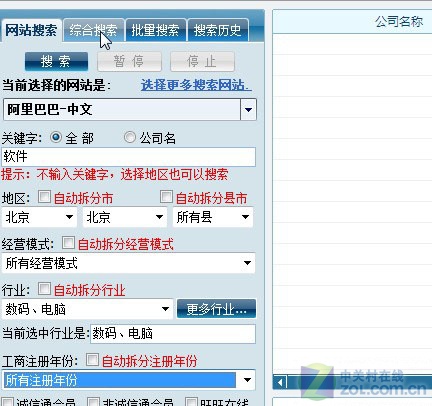Enable the 自动拆分行业 checkbox

[44, 289]
